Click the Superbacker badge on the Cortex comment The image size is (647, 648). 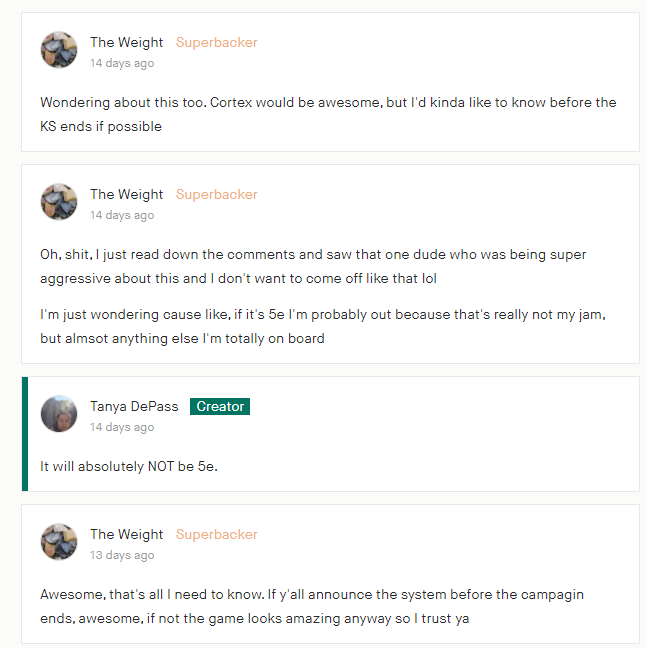click(216, 42)
